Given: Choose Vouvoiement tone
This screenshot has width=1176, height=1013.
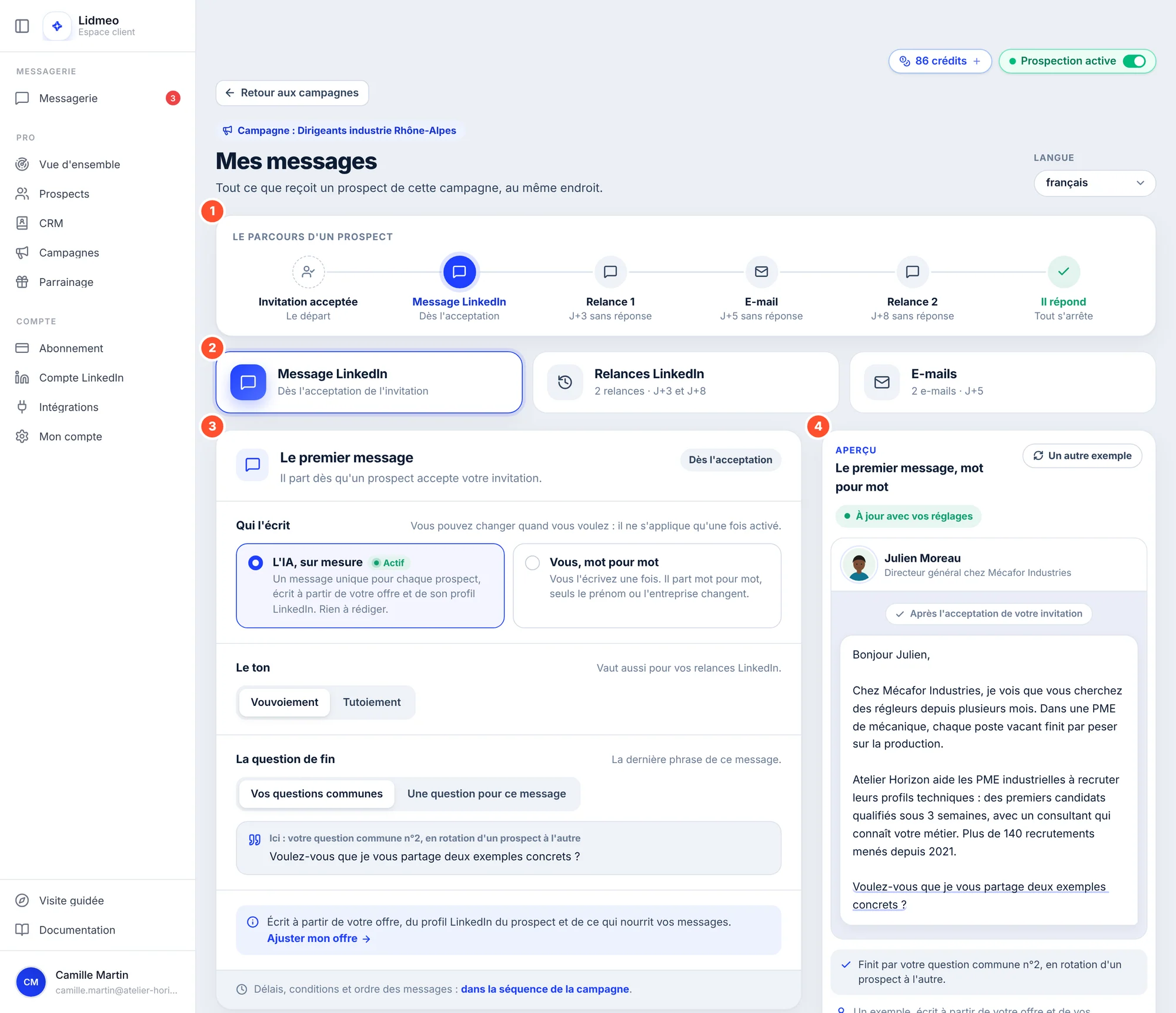Looking at the screenshot, I should [x=285, y=702].
